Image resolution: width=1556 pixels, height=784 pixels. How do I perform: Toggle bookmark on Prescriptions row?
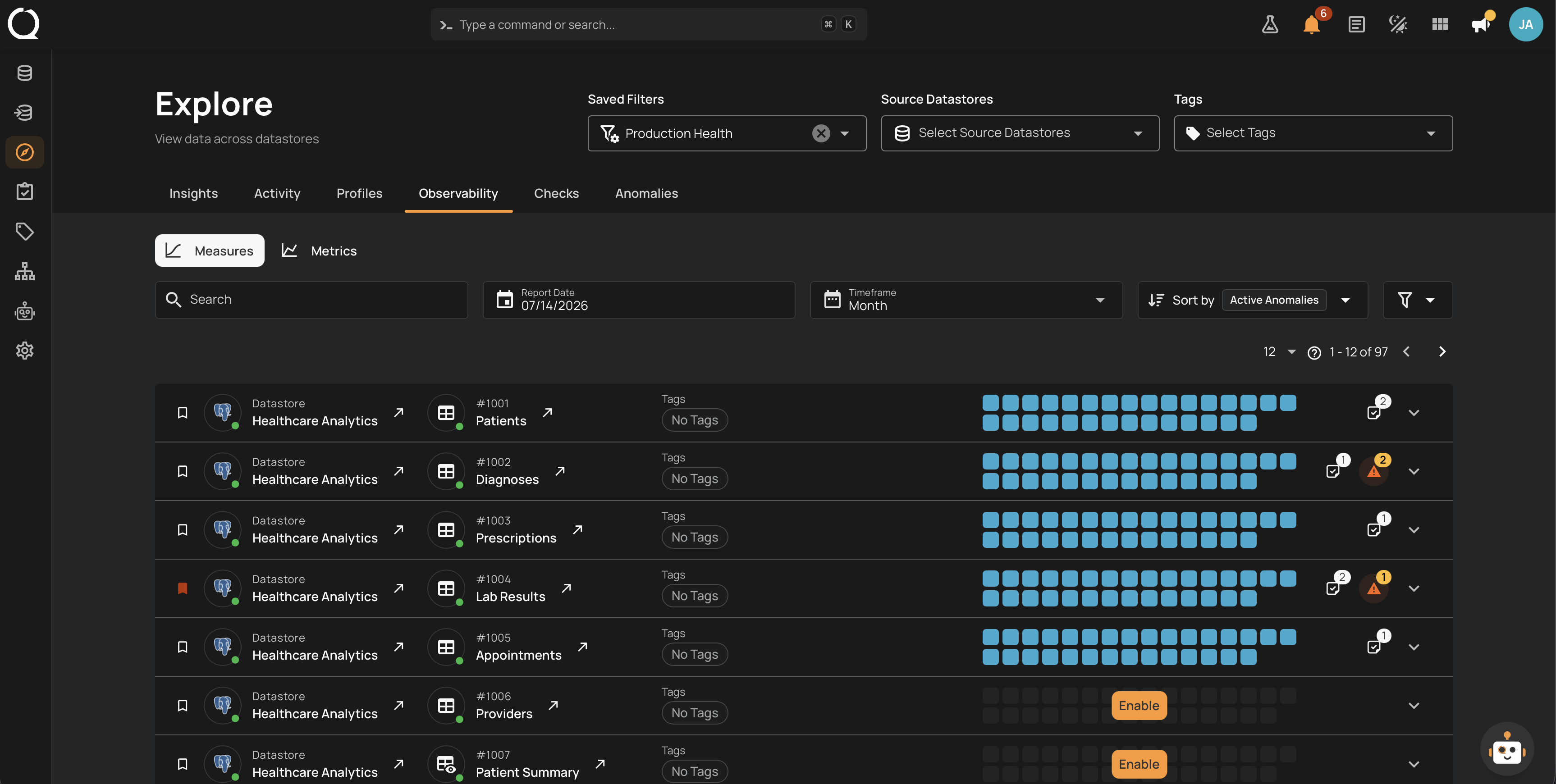(x=182, y=530)
